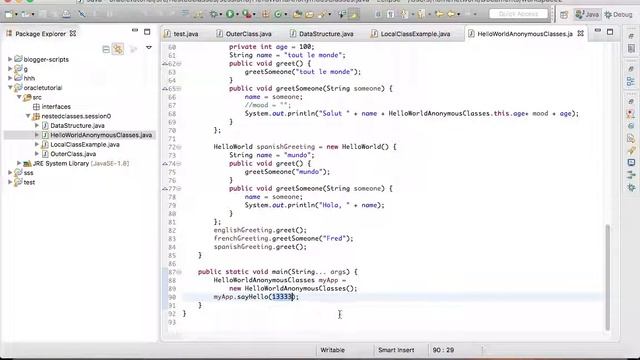Toggle fold marker at line 72
The height and width of the screenshot is (360, 640).
pos(179,147)
